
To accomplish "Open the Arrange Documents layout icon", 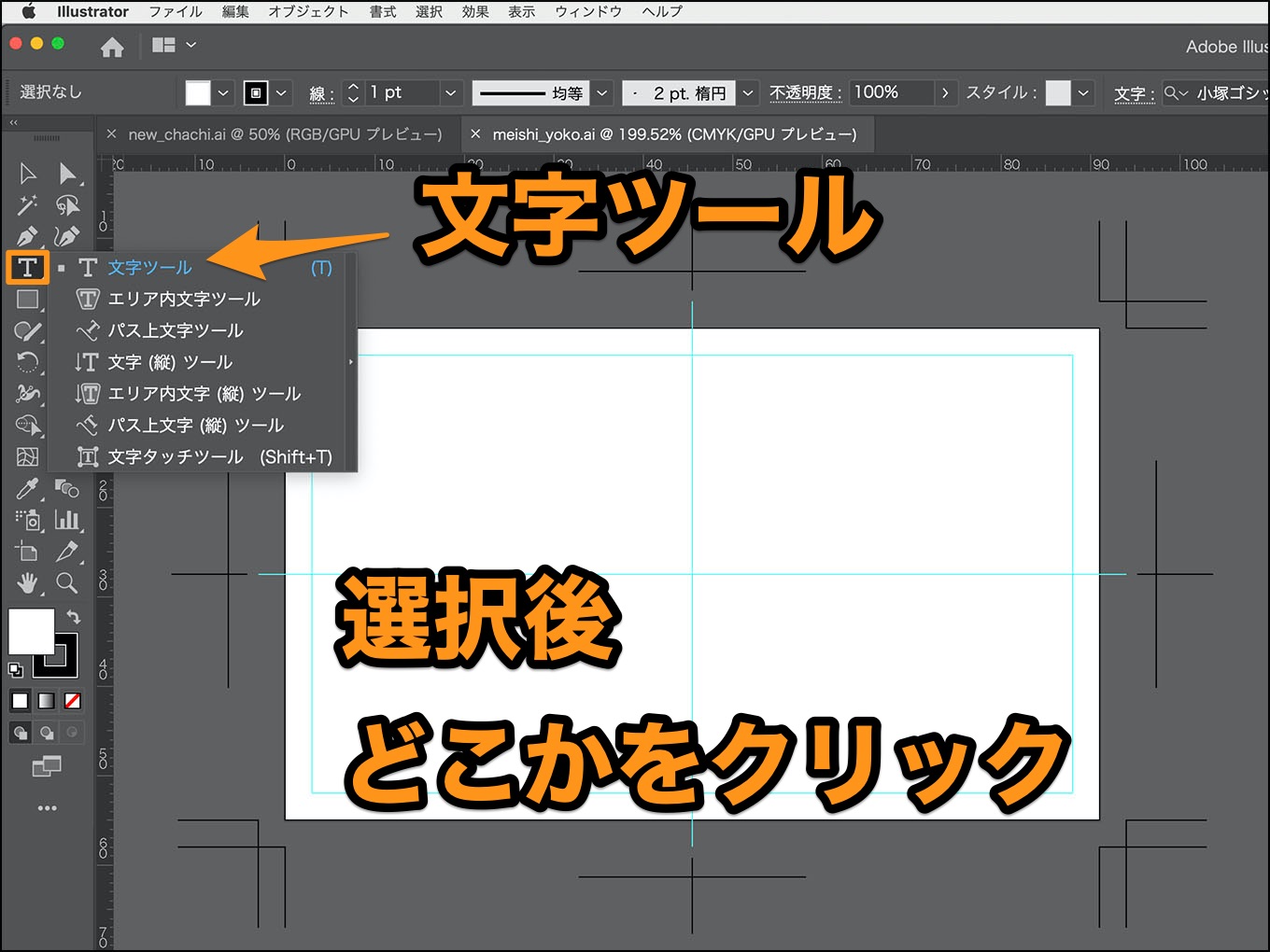I will point(163,45).
